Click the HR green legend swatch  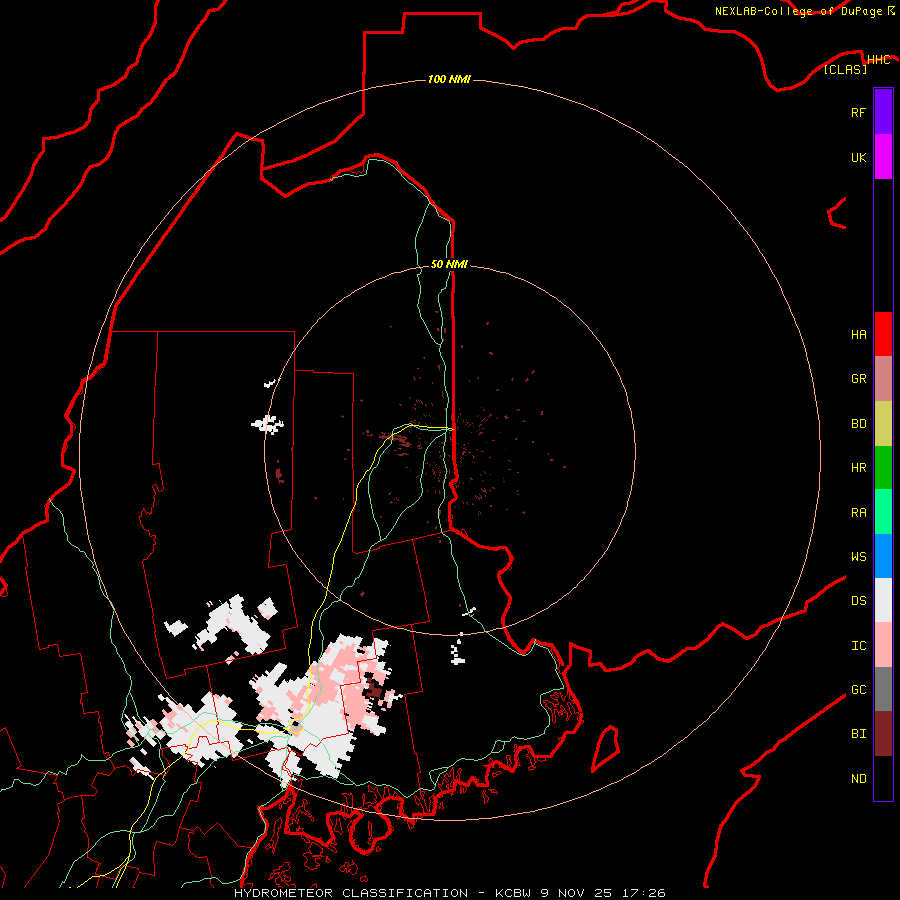(x=883, y=468)
